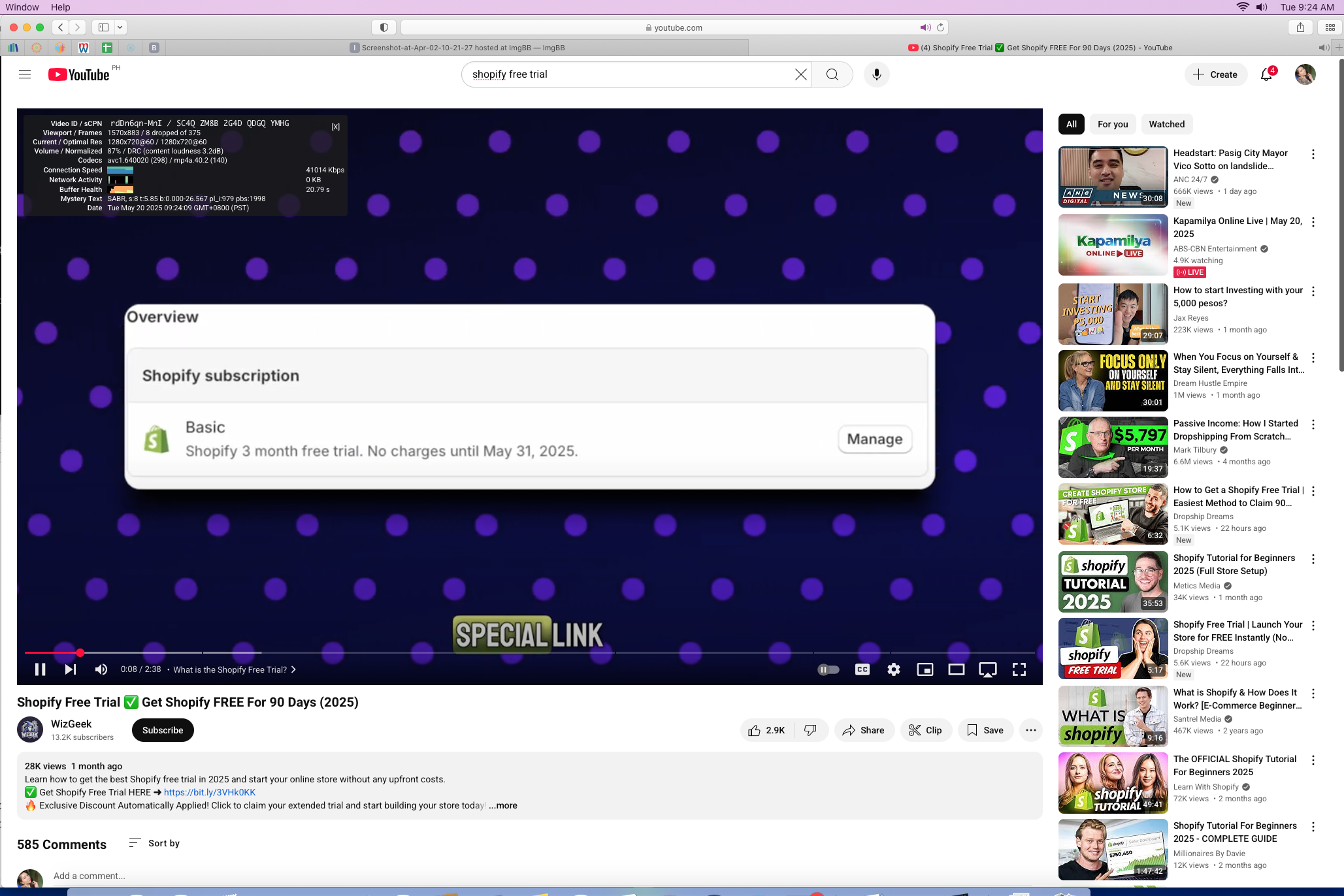This screenshot has width=1344, height=896.
Task: Show Safari tab overview
Action: coord(1330,27)
